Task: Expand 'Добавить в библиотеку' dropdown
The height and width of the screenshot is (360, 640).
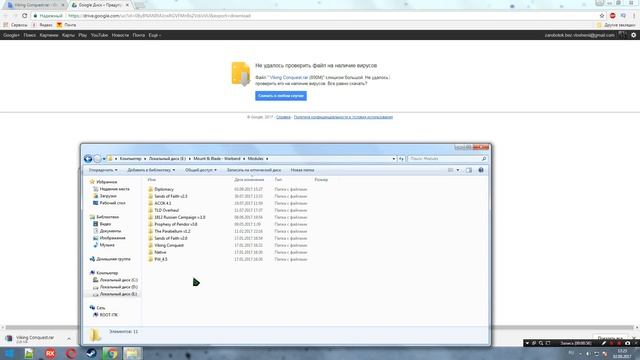Action: (151, 170)
